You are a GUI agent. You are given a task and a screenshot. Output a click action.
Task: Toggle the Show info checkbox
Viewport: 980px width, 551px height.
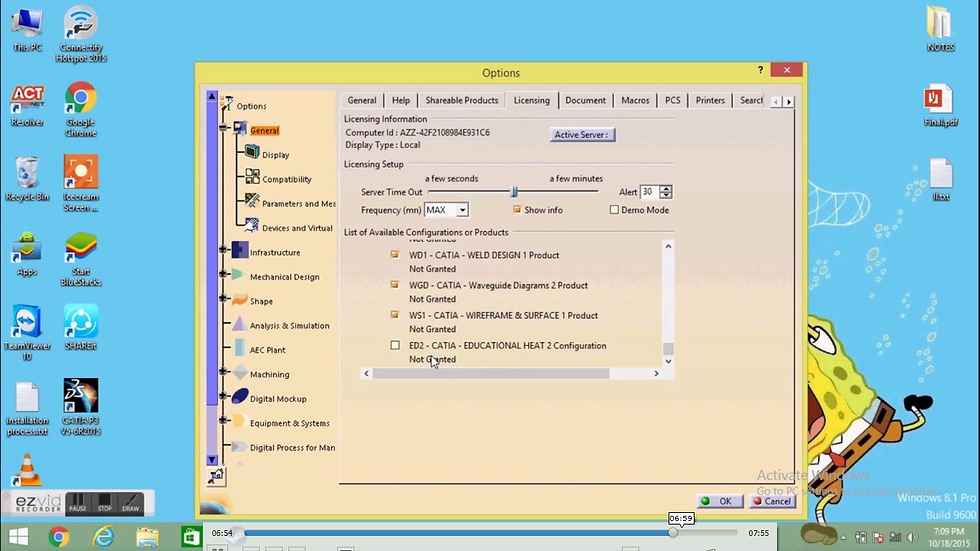tap(517, 209)
